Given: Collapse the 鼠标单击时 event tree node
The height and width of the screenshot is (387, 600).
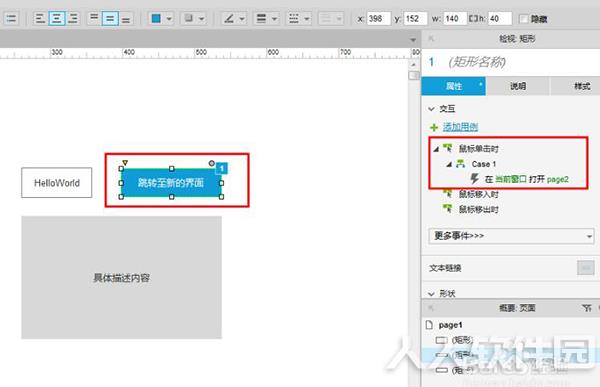Looking at the screenshot, I should pos(436,149).
